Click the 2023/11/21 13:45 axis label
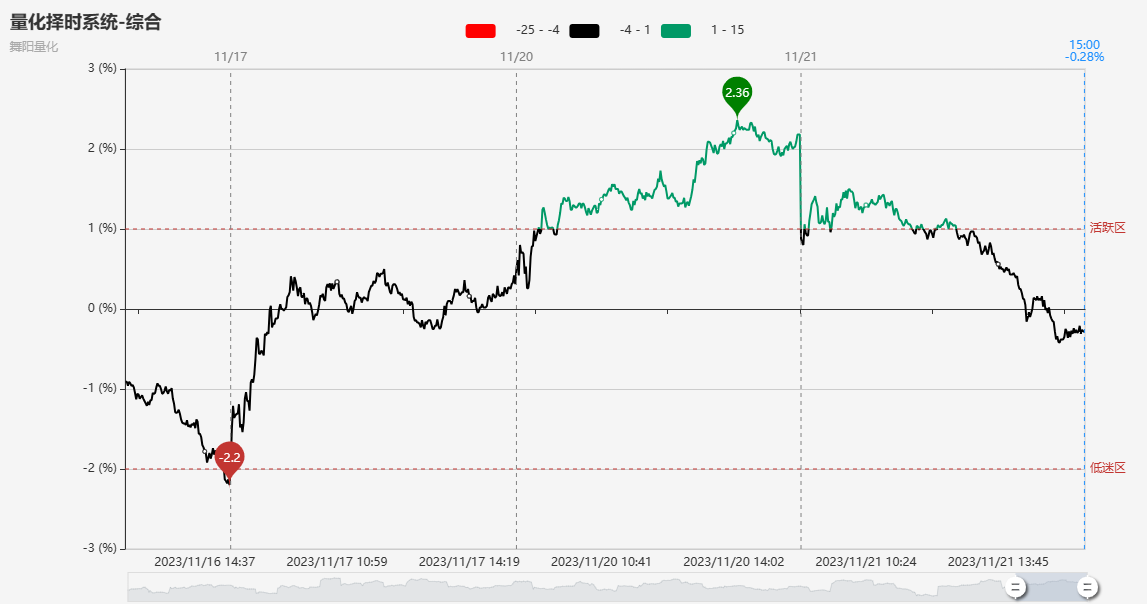Screen dimensions: 1147x604 [x=999, y=562]
